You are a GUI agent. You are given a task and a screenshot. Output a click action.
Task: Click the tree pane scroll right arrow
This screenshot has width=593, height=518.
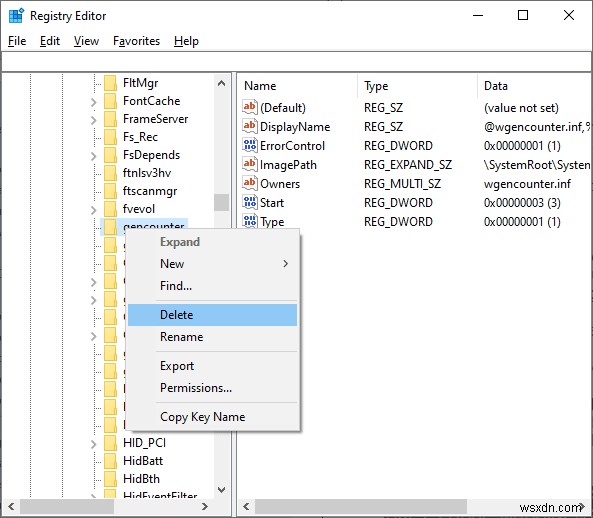point(205,506)
